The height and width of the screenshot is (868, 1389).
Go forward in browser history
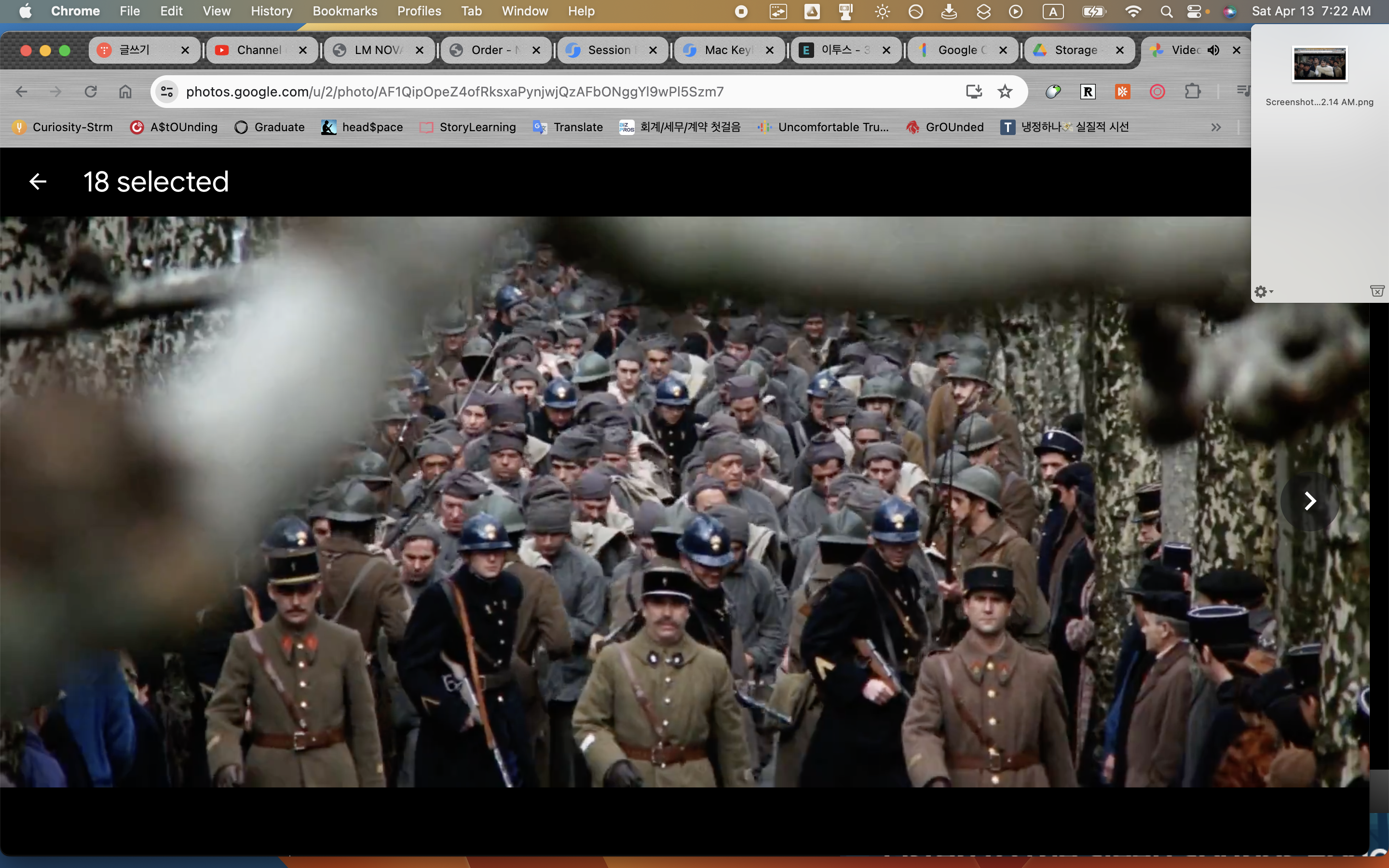(55, 92)
